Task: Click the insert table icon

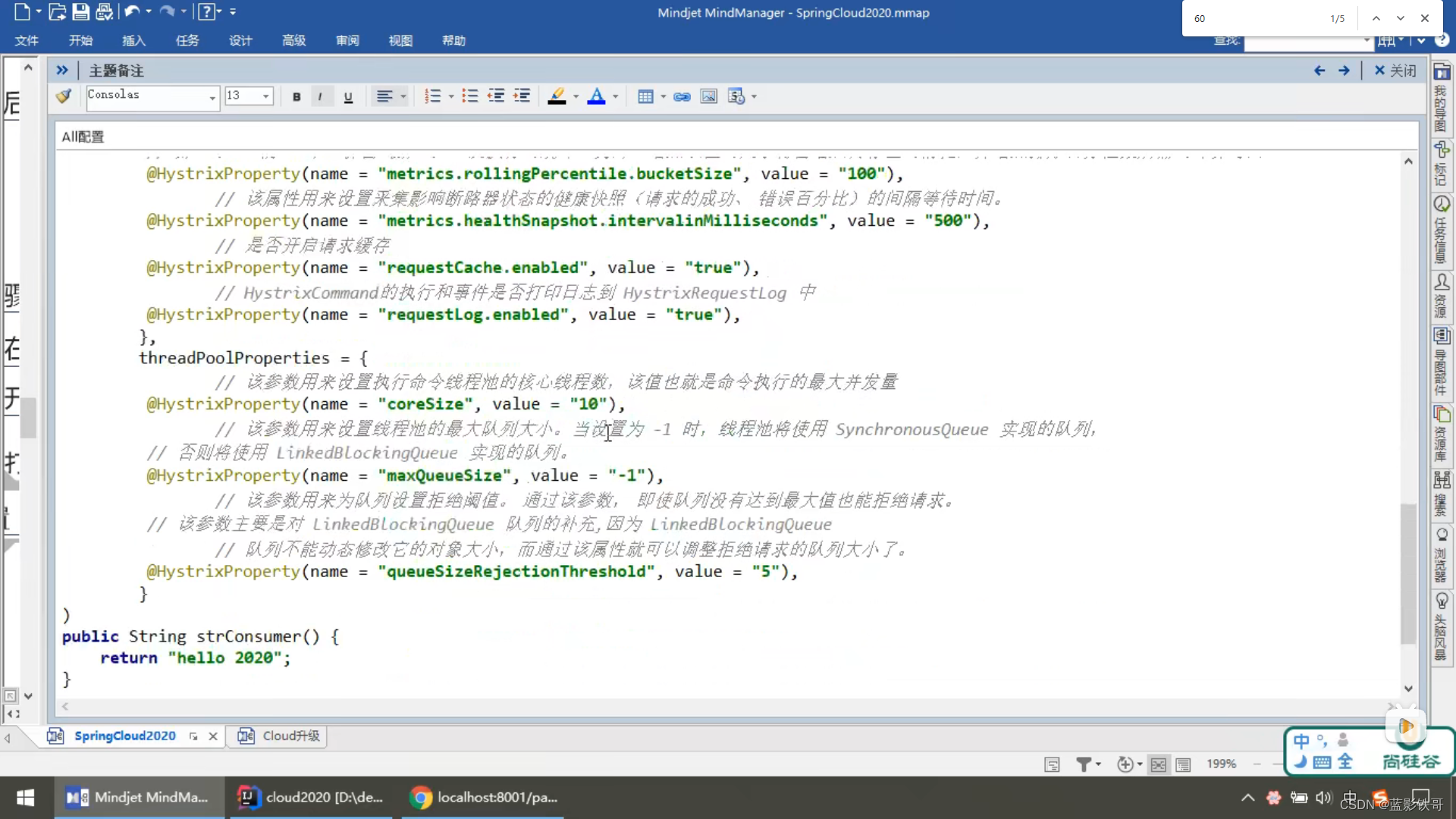Action: [645, 96]
